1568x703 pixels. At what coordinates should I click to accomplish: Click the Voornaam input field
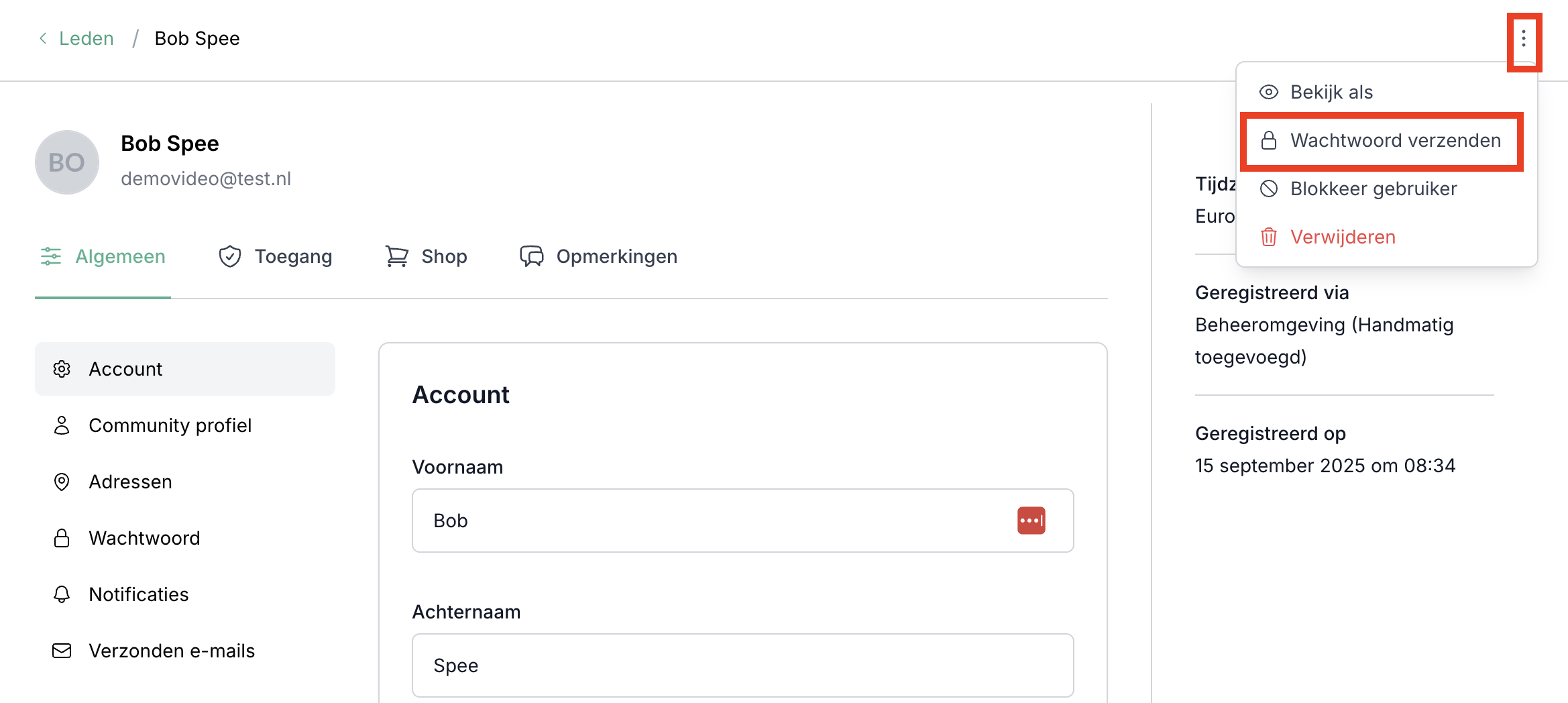[x=711, y=521]
